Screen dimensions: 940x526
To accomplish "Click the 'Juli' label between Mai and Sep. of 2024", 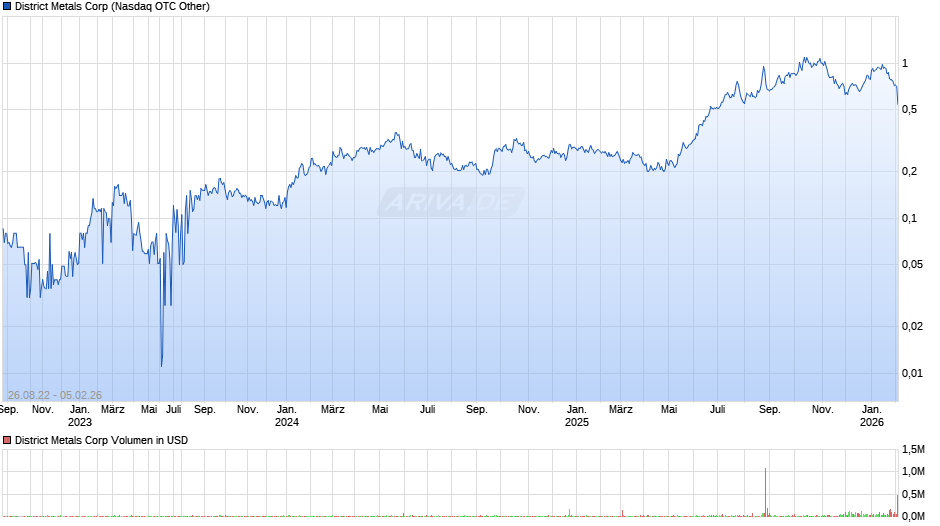I will coord(427,410).
